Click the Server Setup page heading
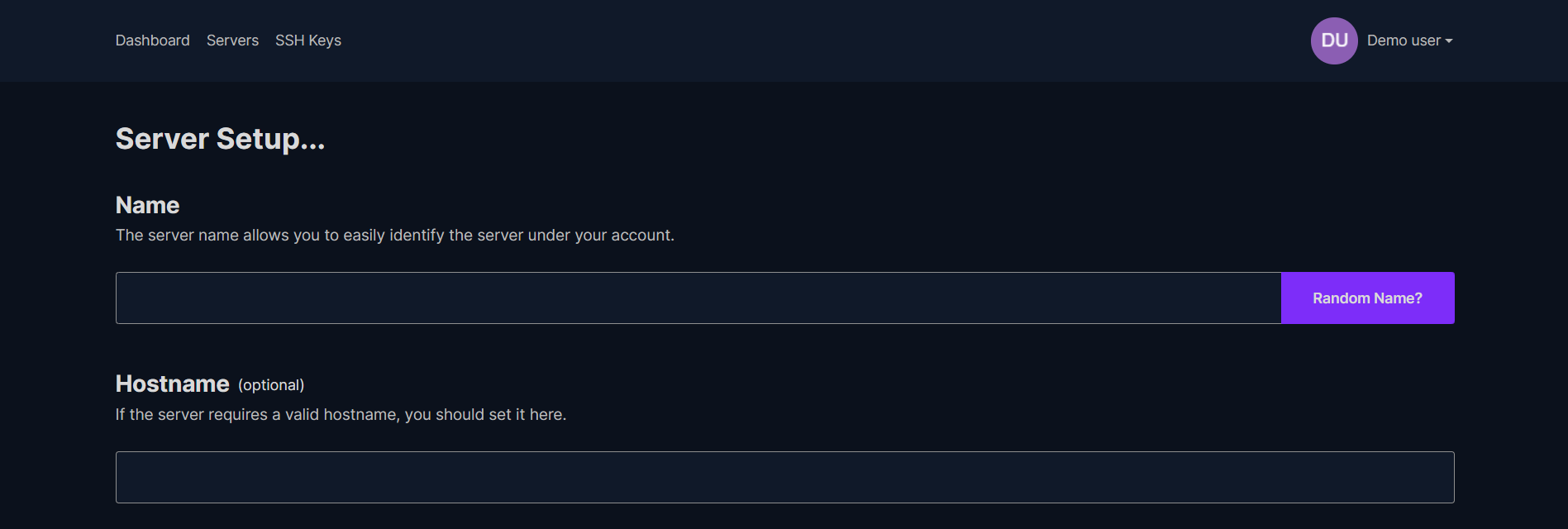 pyautogui.click(x=219, y=138)
